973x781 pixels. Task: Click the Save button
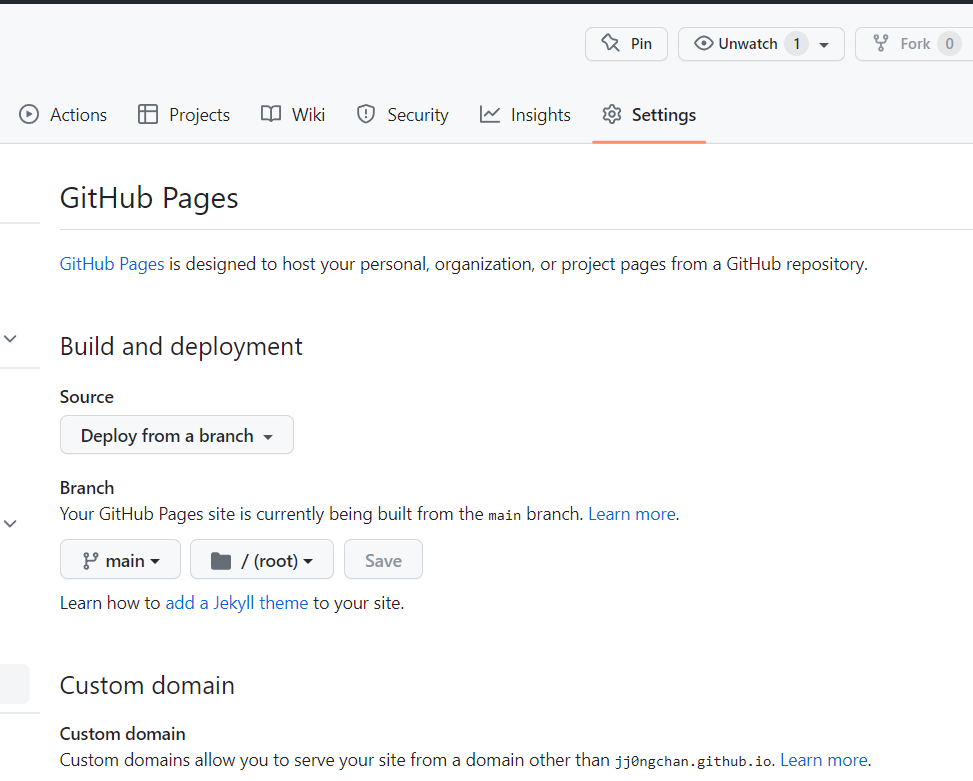383,560
